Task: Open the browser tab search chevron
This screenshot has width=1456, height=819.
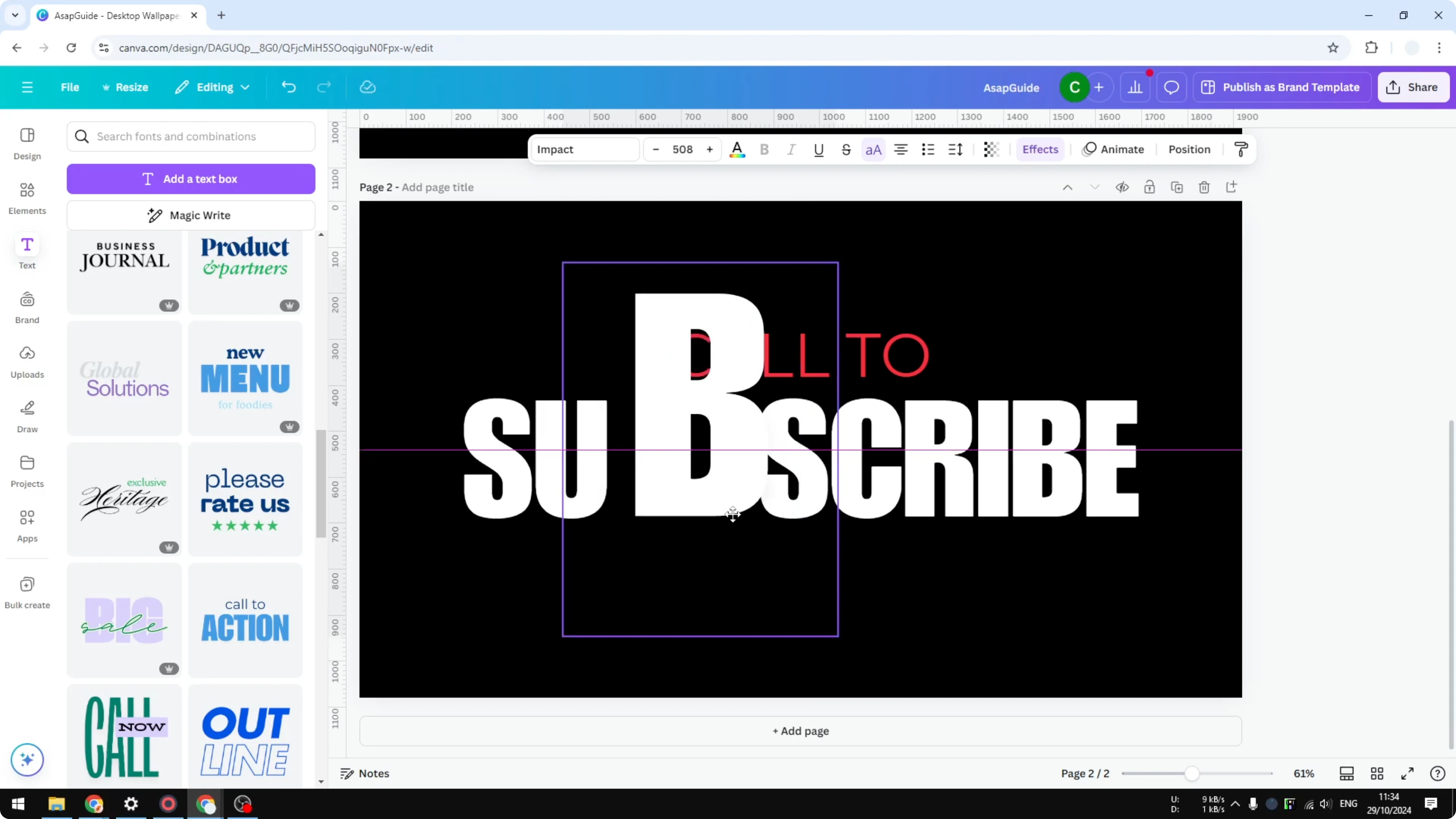Action: click(x=15, y=15)
